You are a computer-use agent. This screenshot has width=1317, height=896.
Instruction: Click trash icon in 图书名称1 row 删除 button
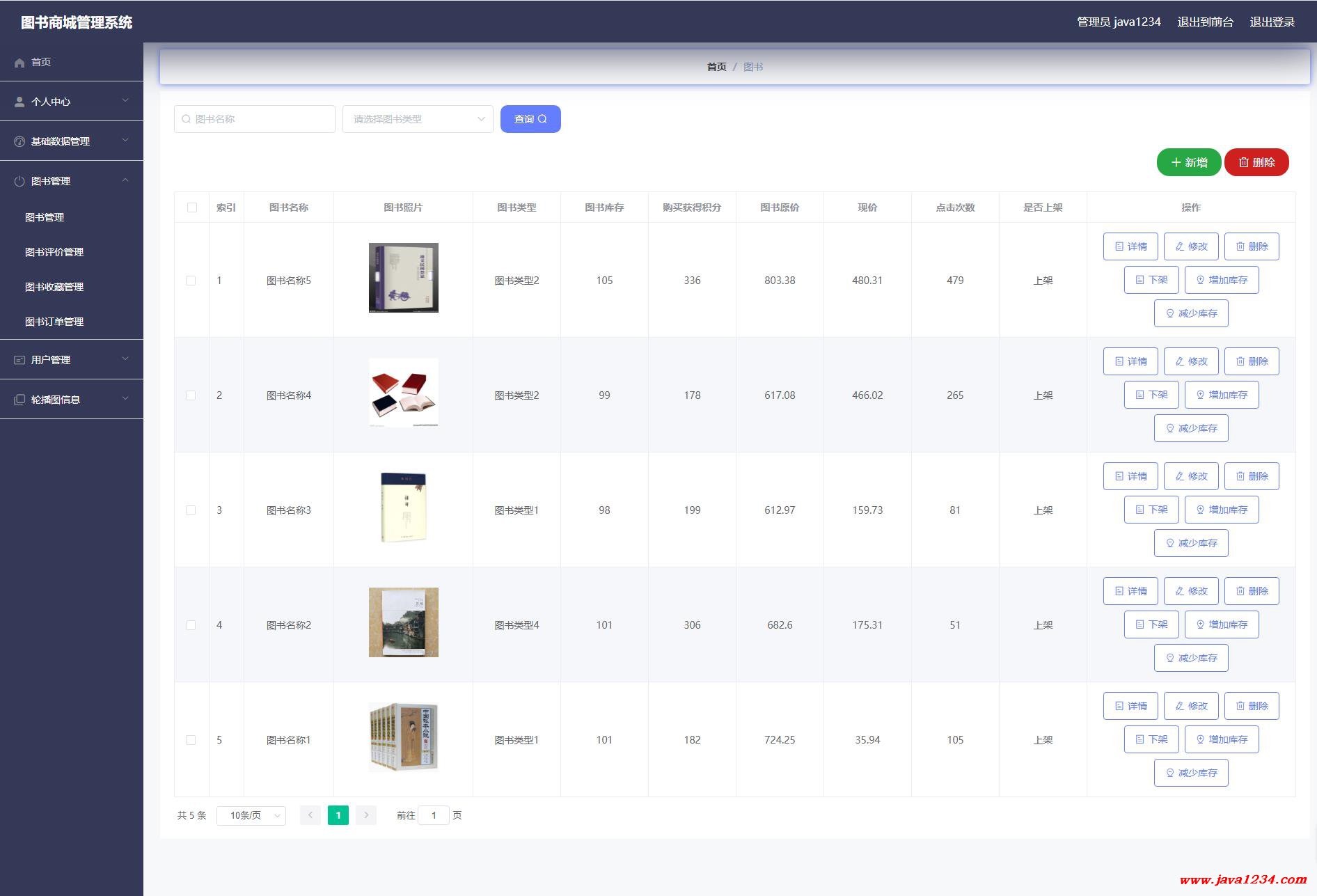point(1240,706)
